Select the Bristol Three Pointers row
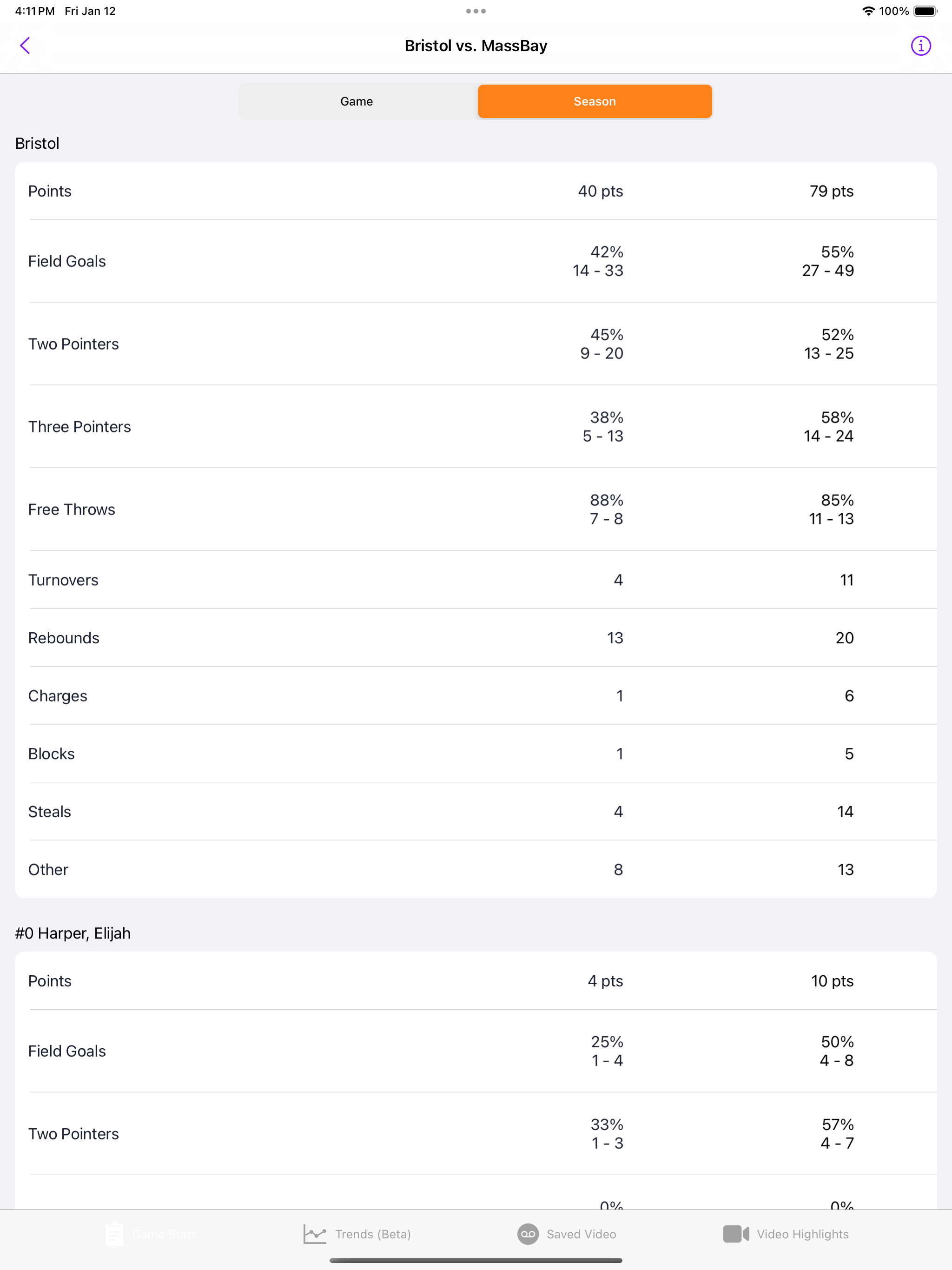This screenshot has height=1270, width=952. click(x=476, y=427)
